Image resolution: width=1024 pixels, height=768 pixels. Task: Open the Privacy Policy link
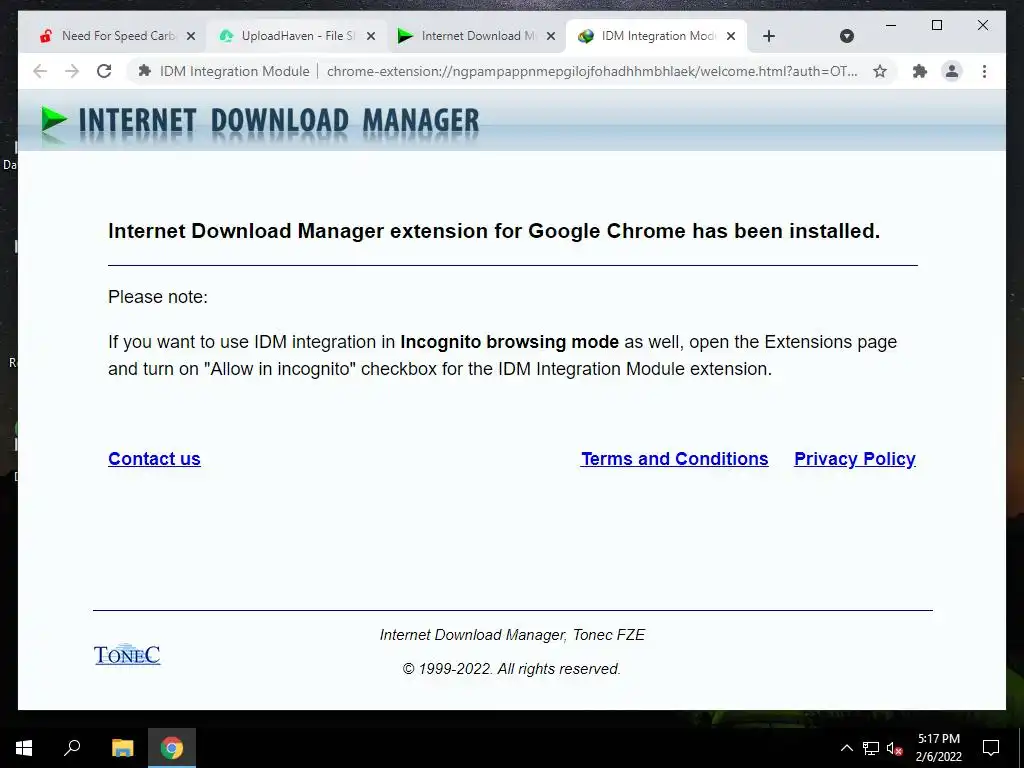[x=855, y=459]
